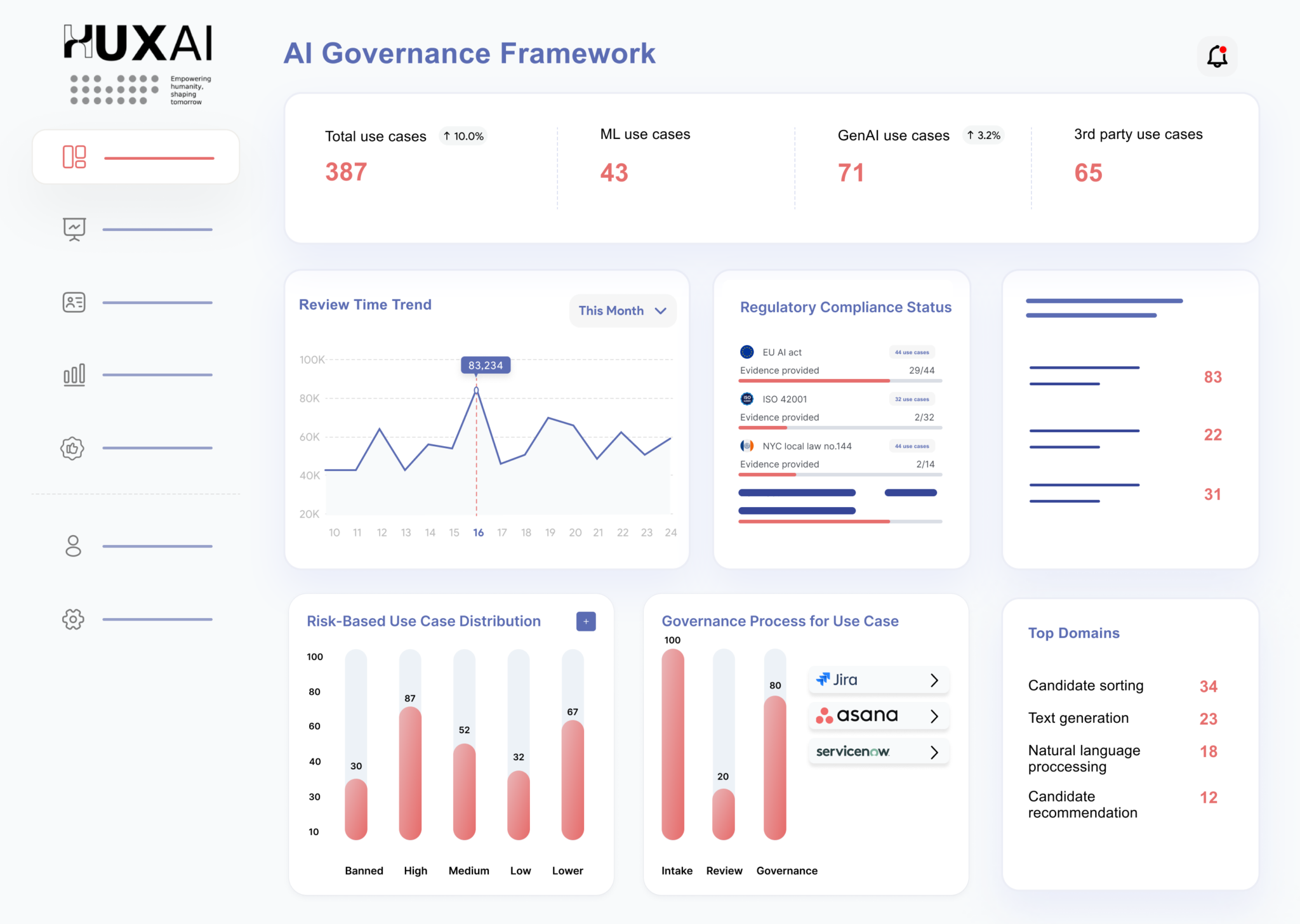The image size is (1300, 924).
Task: Click the EU AI act evidence progress bar
Action: [840, 380]
